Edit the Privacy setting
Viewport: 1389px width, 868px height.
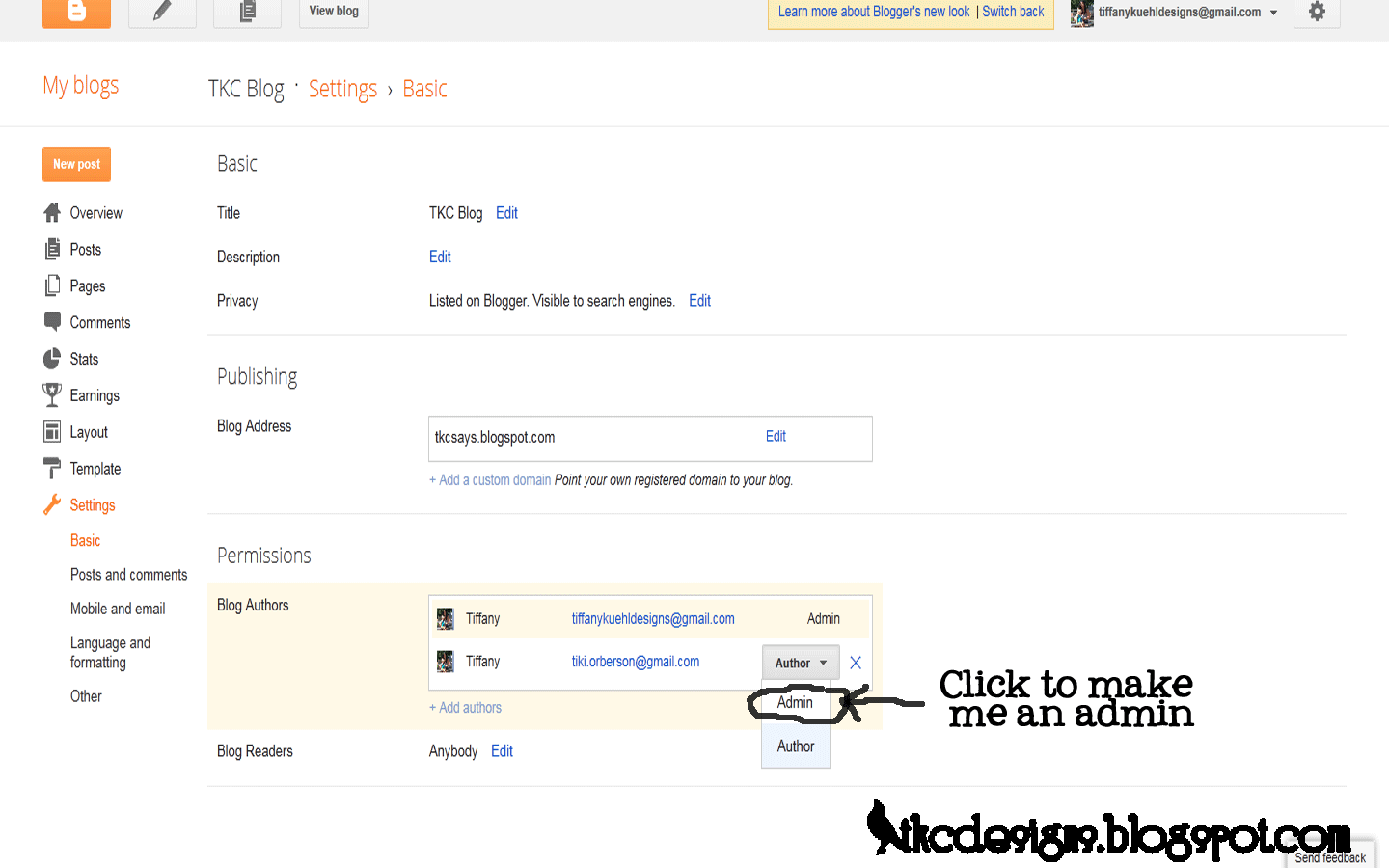699,301
